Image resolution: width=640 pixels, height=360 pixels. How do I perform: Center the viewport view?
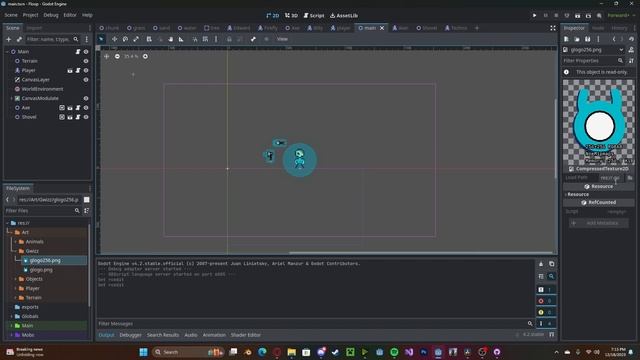[107, 56]
